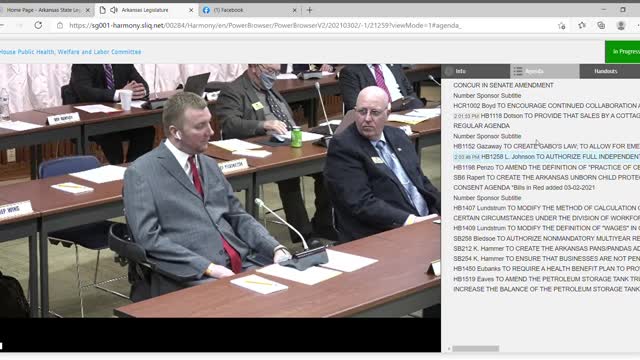The image size is (640, 360).
Task: Select agenda item SB212 K. Hammer
Action: click(547, 249)
